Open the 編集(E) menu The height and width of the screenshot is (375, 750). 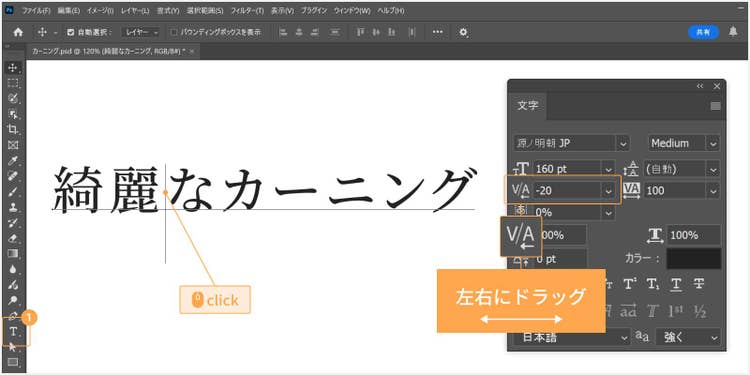pos(68,11)
